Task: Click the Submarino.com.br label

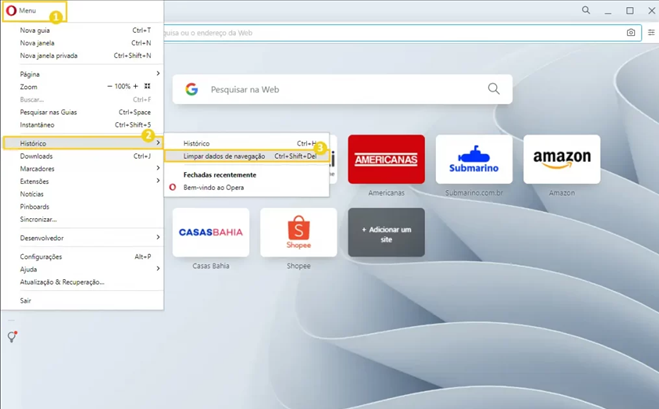Action: point(474,193)
